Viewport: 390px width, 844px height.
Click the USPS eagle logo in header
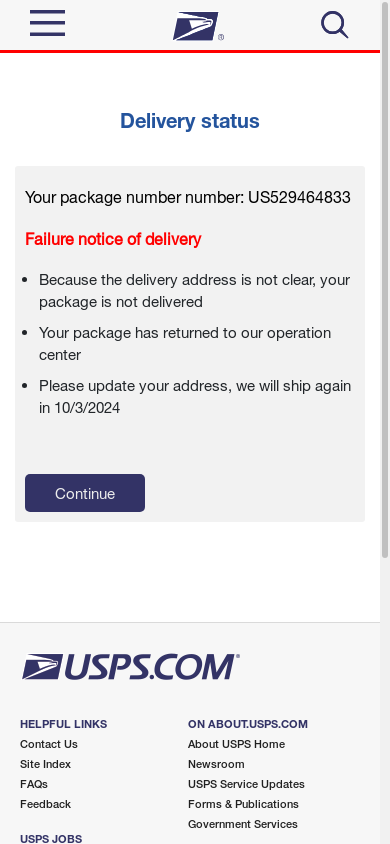point(197,26)
